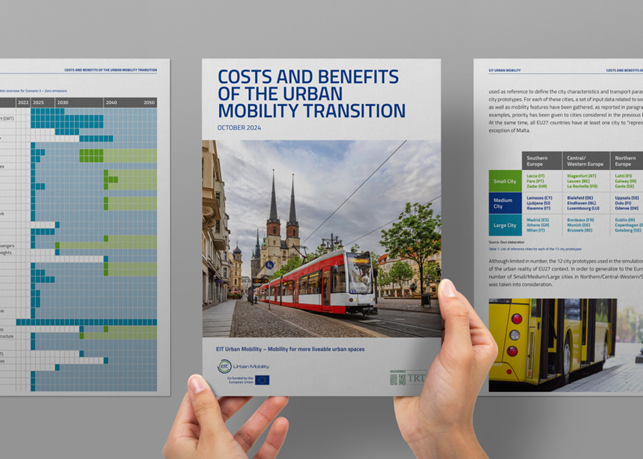The width and height of the screenshot is (643, 459).
Task: Click the TRT logo on cover
Action: point(416,378)
